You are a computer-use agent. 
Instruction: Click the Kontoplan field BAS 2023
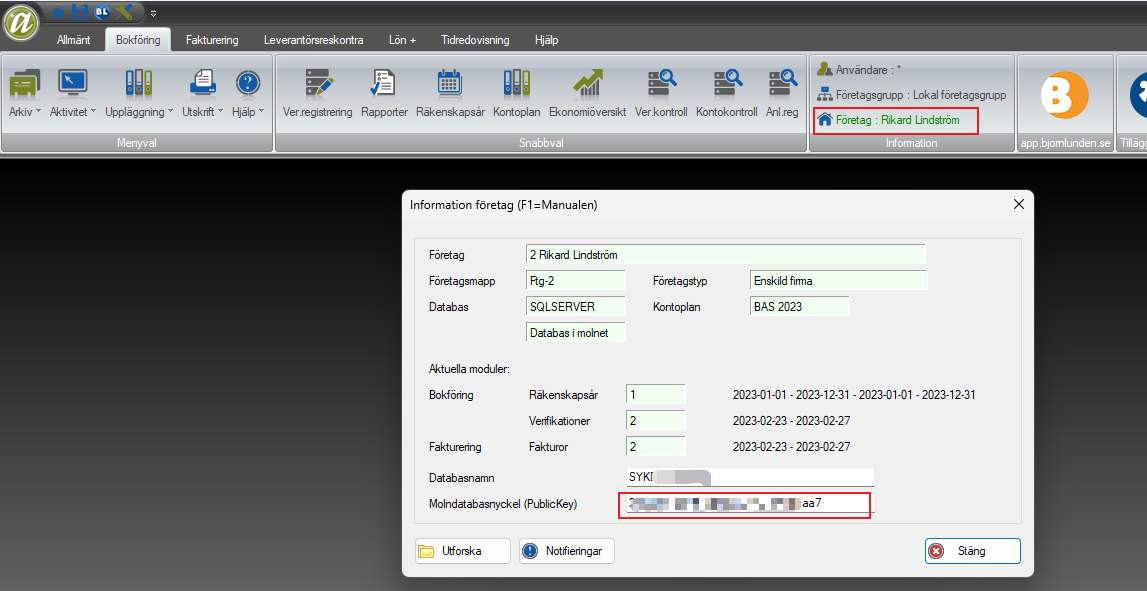pos(800,306)
